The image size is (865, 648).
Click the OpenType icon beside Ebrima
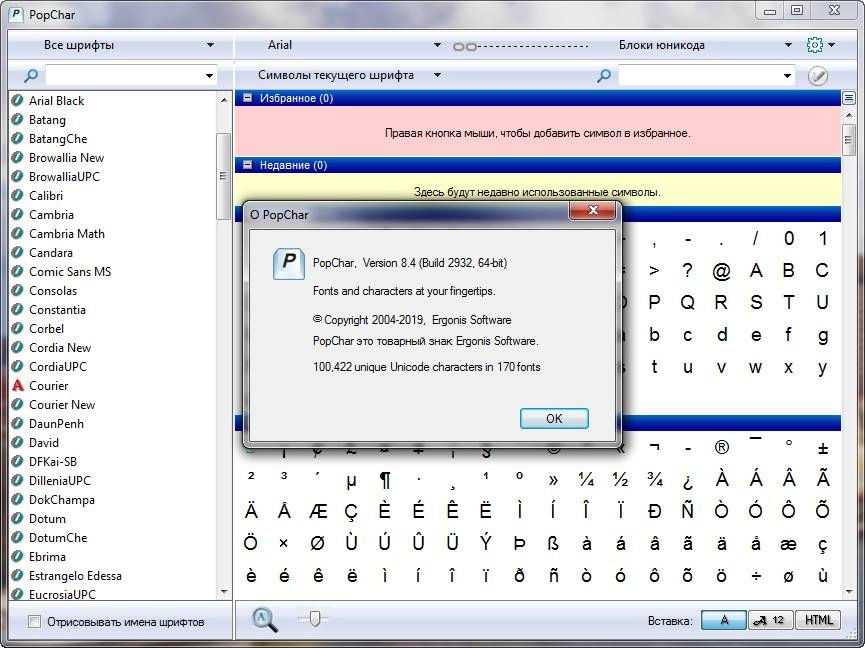click(x=18, y=556)
